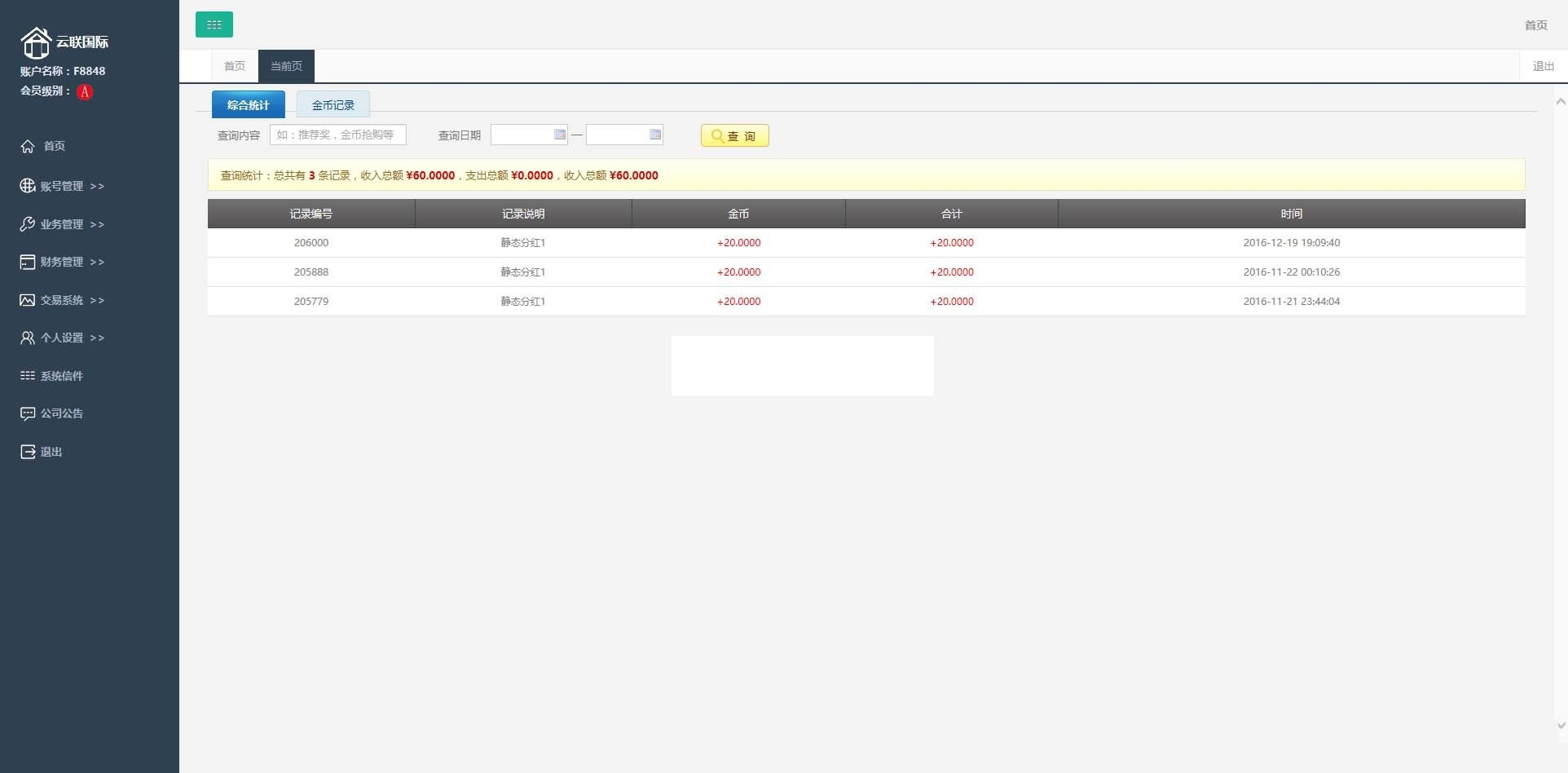The height and width of the screenshot is (773, 1568).
Task: Go to 首页 in the sidebar
Action: pos(54,146)
